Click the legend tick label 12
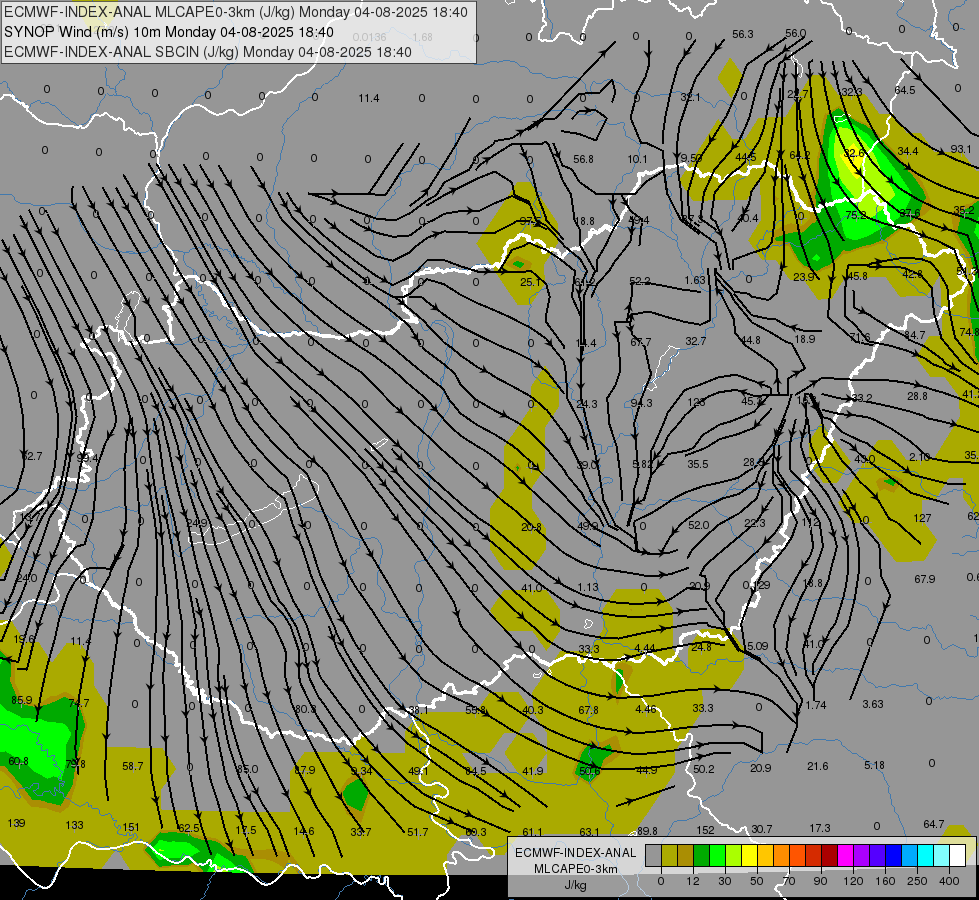 click(x=693, y=881)
